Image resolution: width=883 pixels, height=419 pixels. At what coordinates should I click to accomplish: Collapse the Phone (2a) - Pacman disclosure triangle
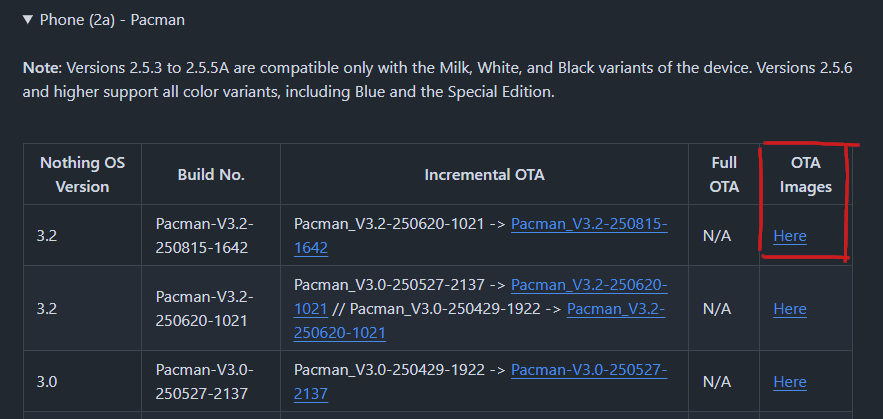28,20
